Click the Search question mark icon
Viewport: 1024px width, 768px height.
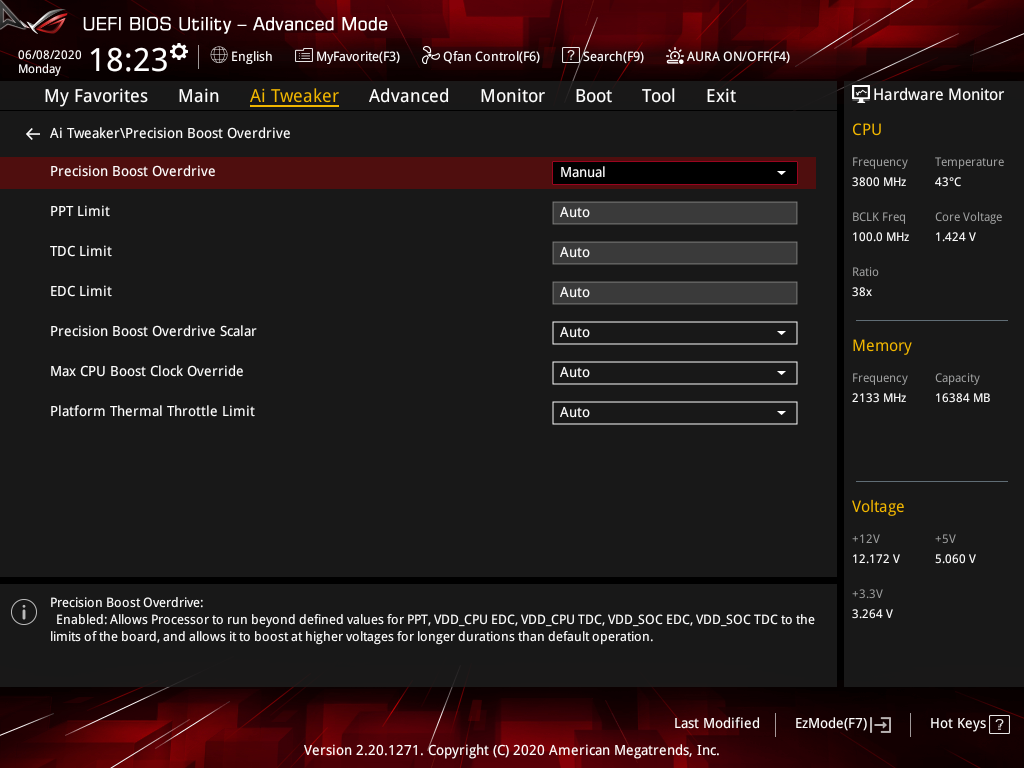[570, 56]
